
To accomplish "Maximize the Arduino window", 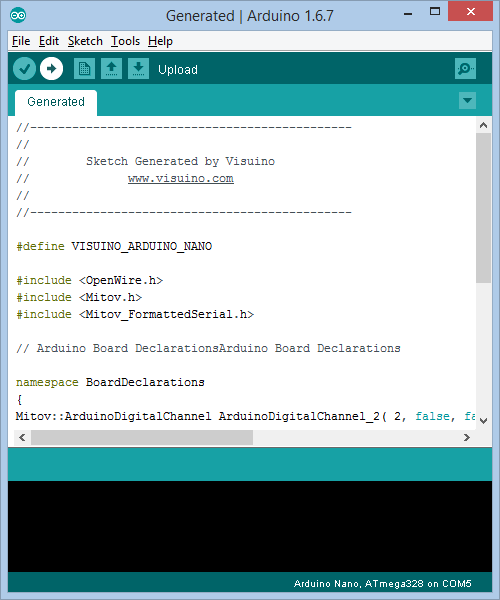I will 435,12.
